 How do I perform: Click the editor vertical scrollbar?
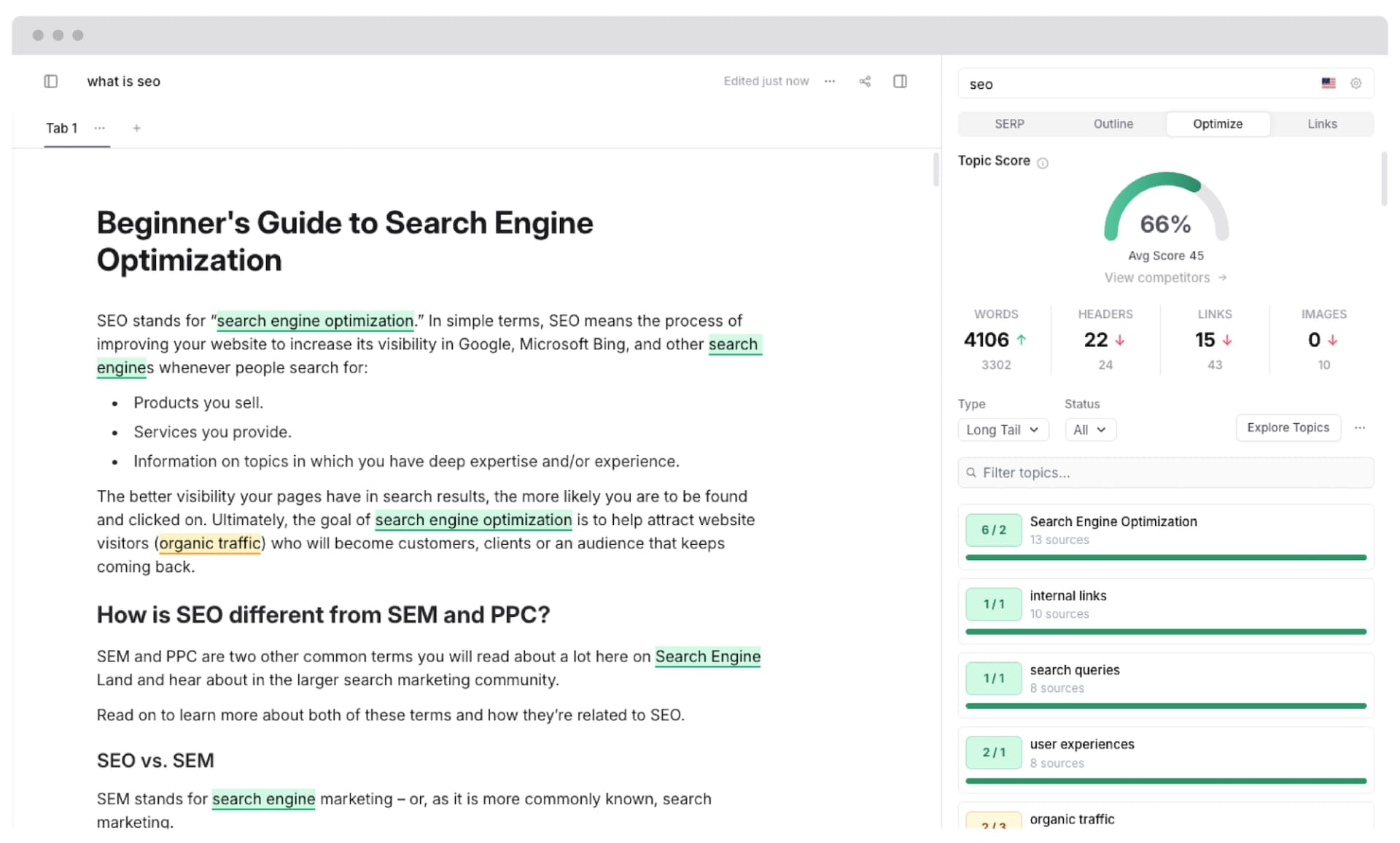click(x=936, y=169)
